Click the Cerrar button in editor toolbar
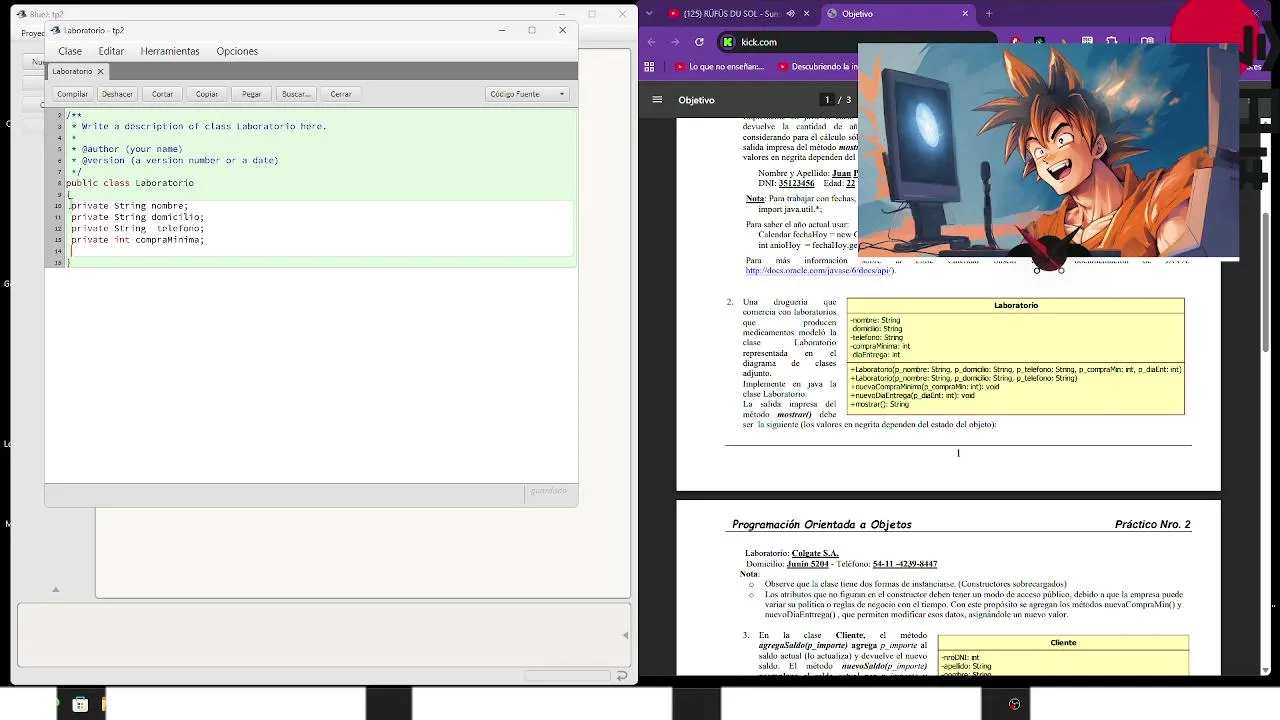This screenshot has height=720, width=1280. (x=341, y=94)
